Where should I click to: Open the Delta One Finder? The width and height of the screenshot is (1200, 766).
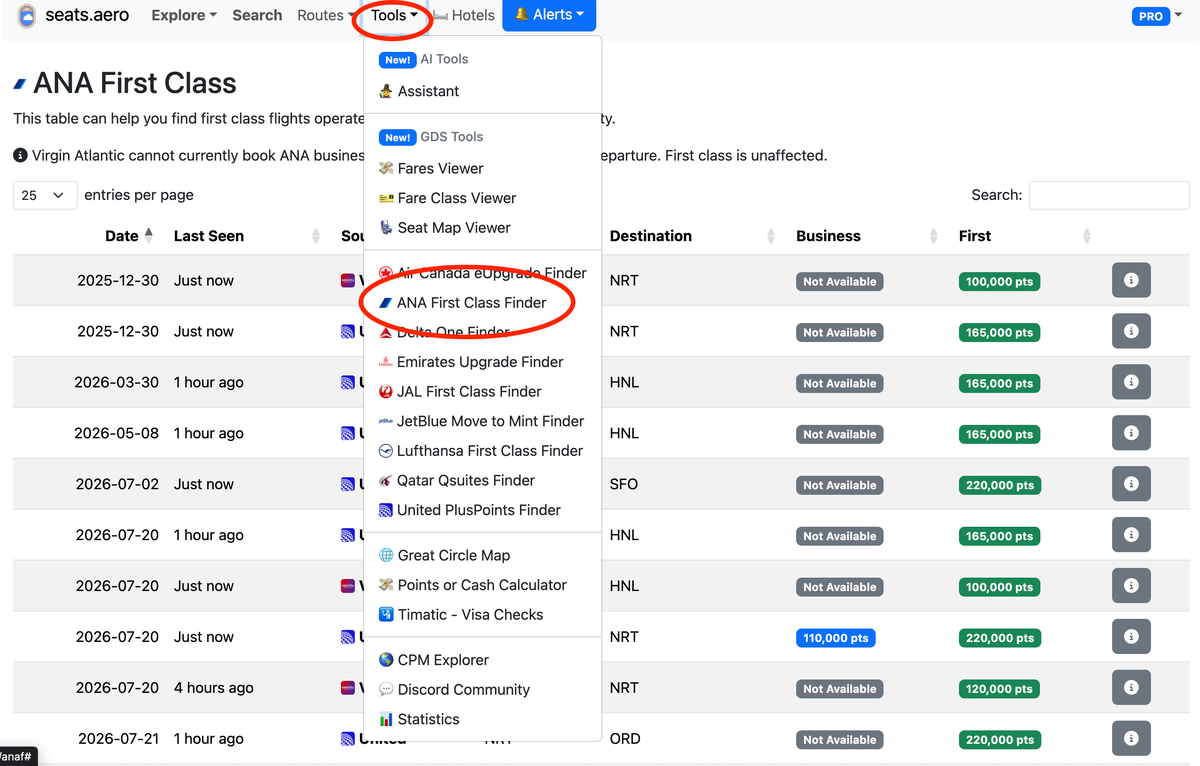[x=444, y=332]
